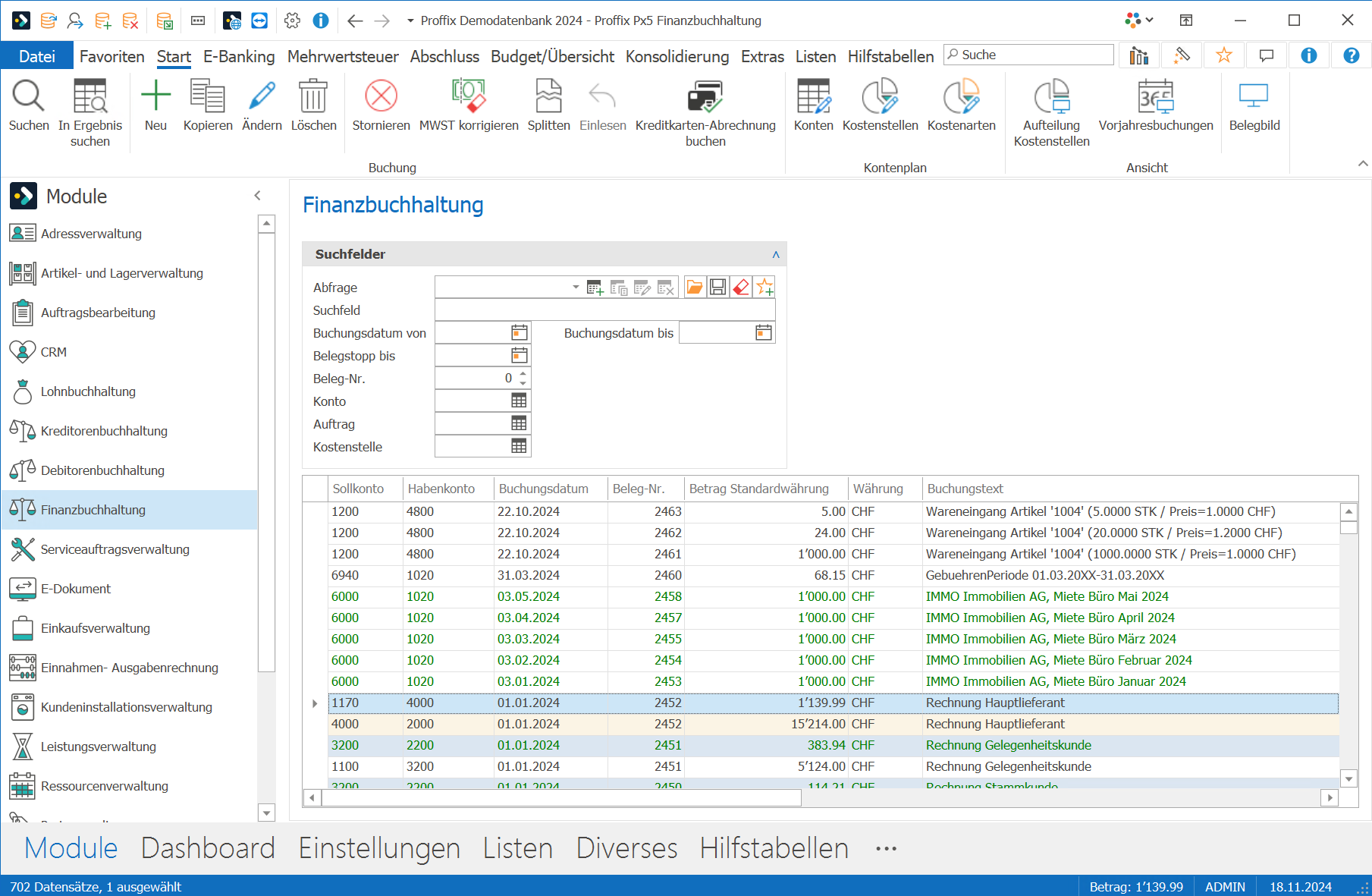Open Belegstopp bis calendar picker
The height and width of the screenshot is (896, 1372).
[x=520, y=355]
